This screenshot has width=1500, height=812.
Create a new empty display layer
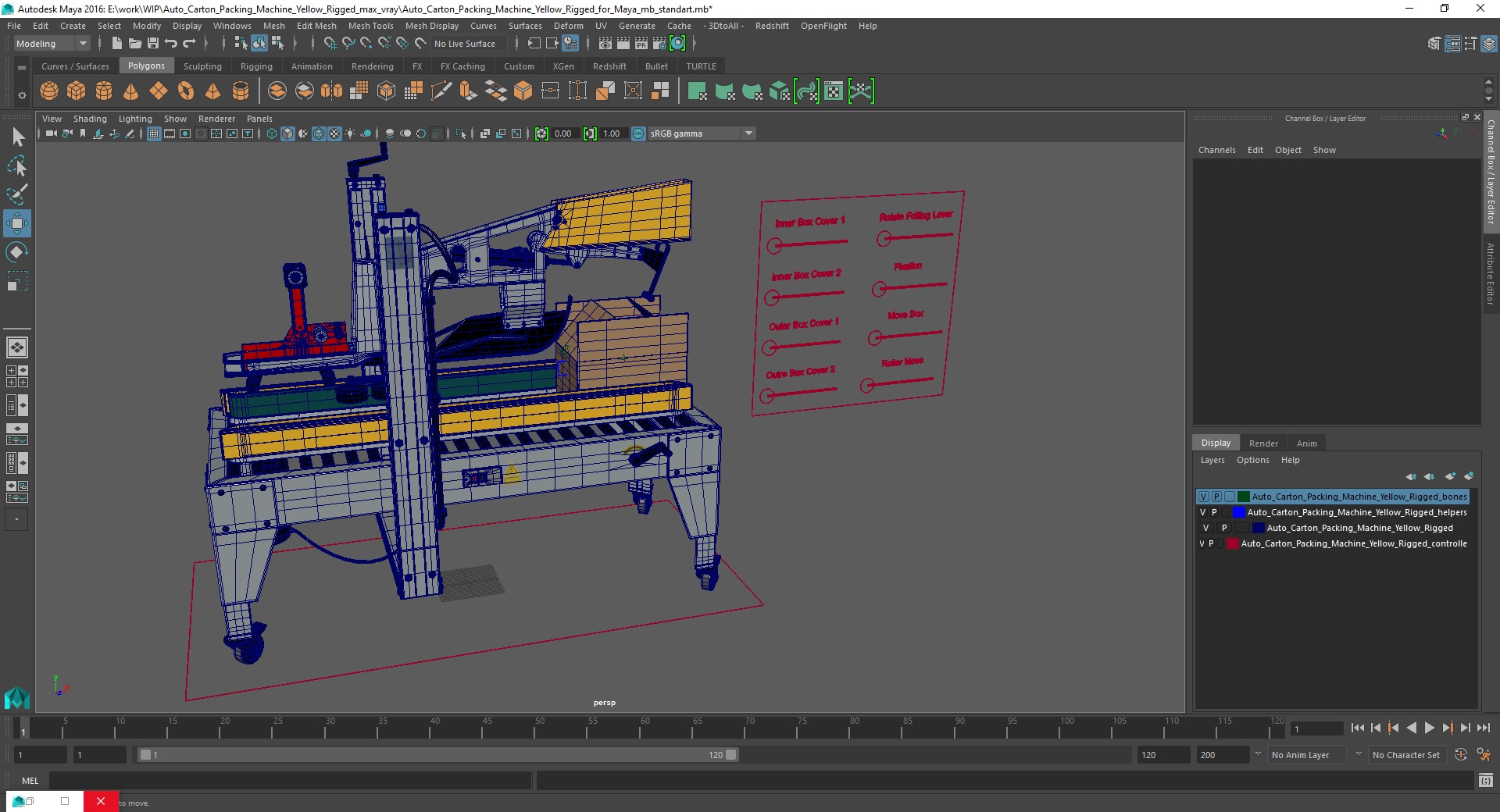(1450, 476)
